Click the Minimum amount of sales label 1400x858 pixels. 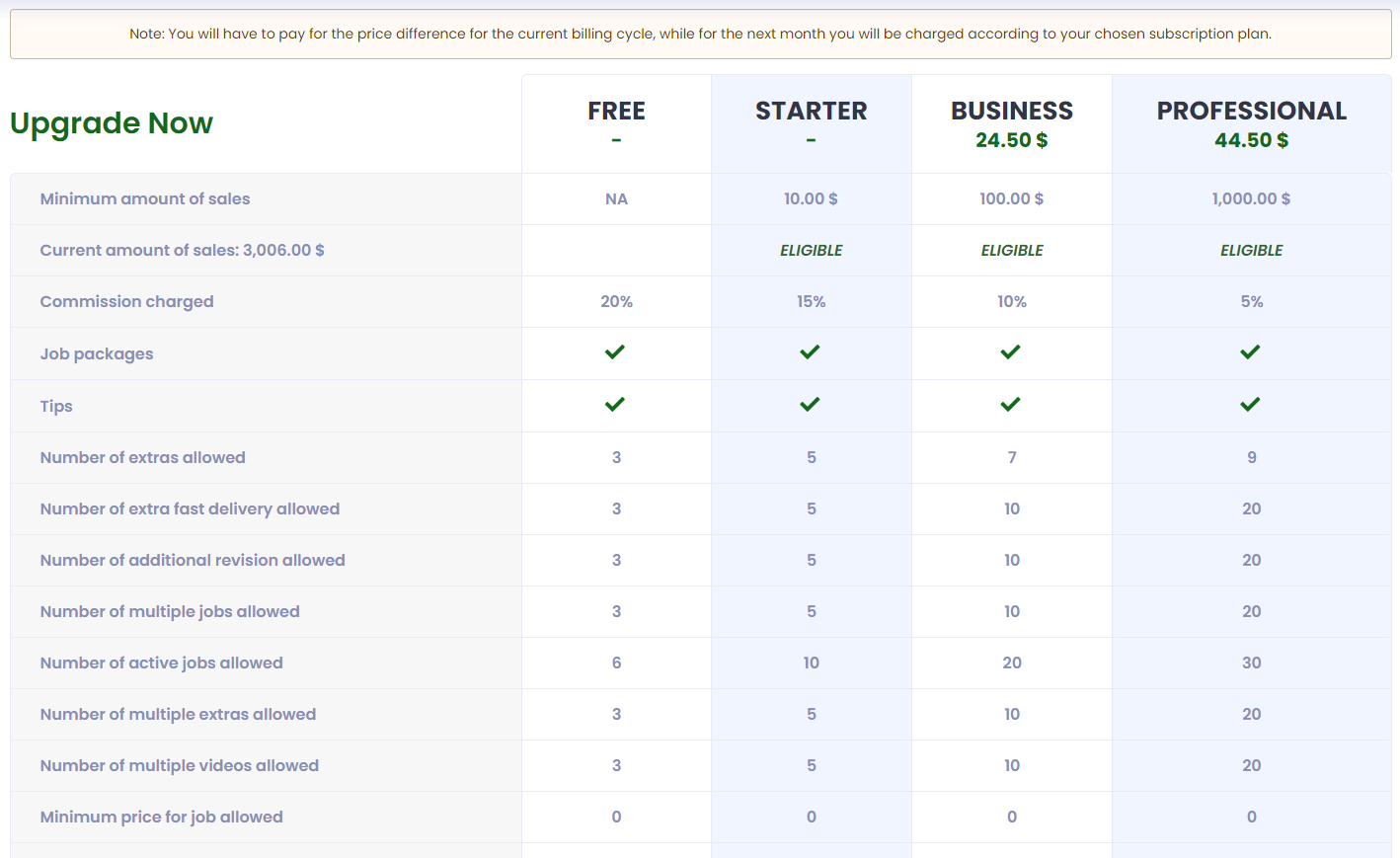[145, 199]
